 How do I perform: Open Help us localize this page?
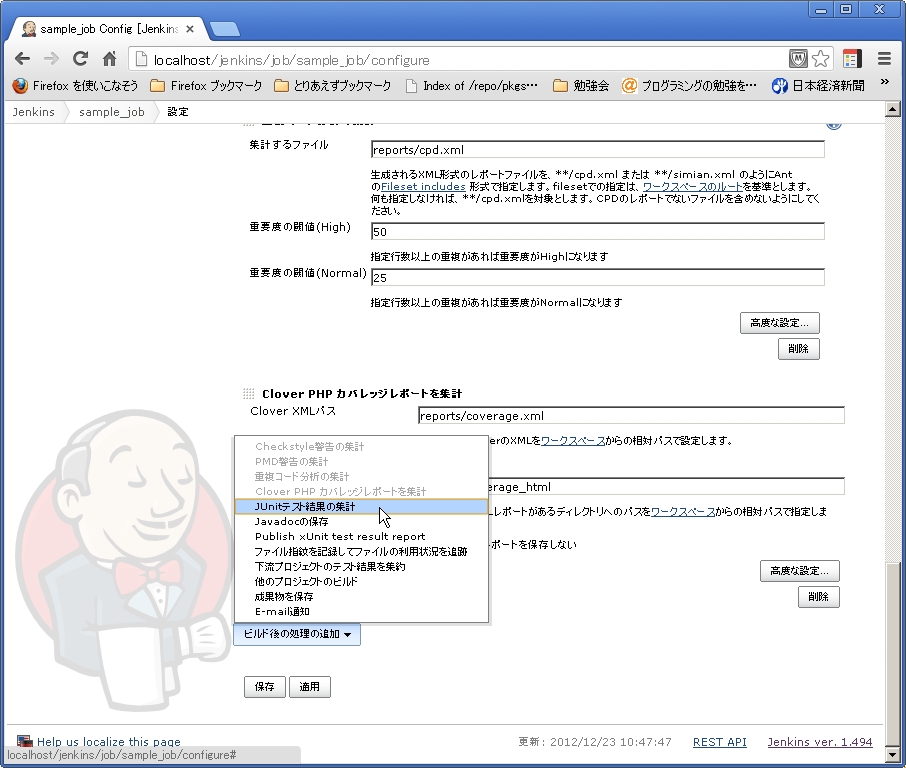[109, 741]
